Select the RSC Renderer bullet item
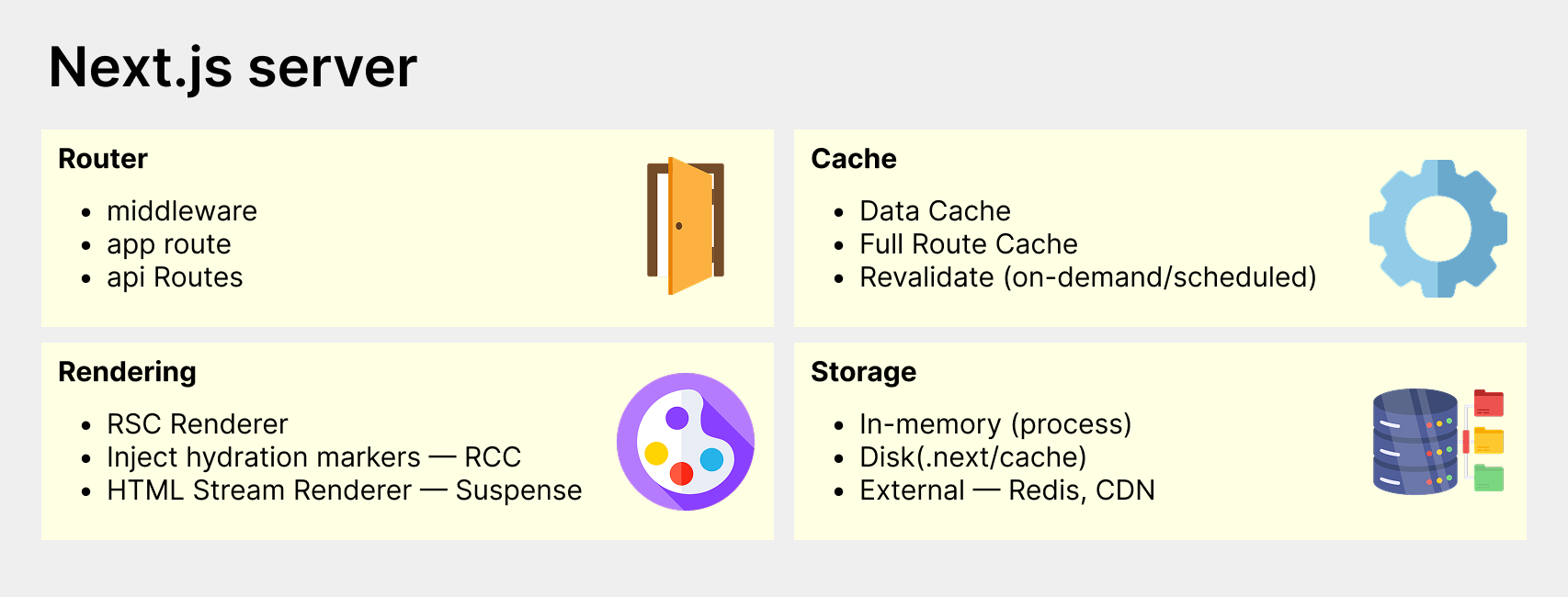The width and height of the screenshot is (1568, 597). (198, 424)
